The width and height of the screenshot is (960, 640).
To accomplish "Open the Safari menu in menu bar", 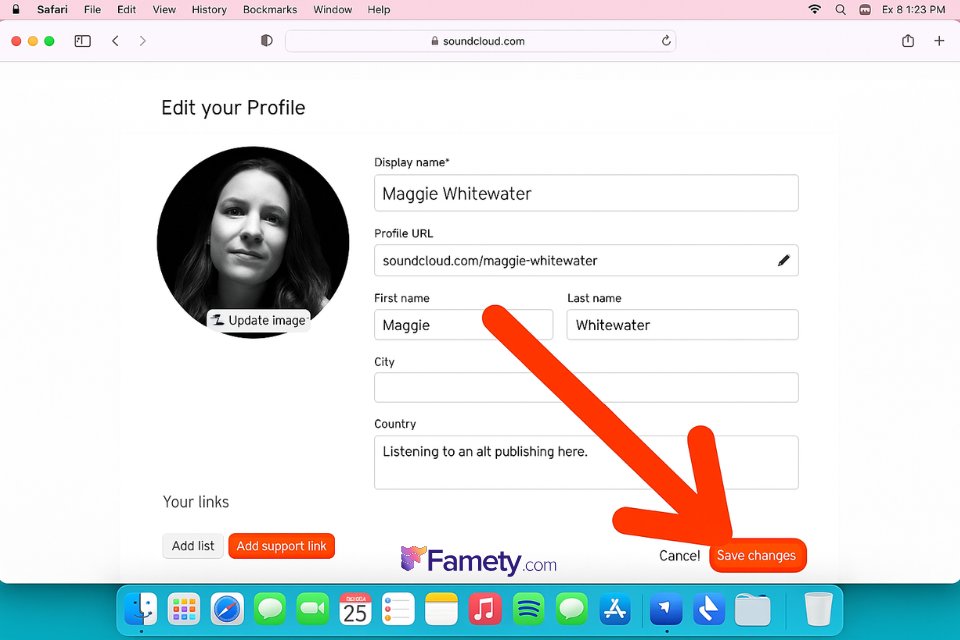I will [52, 9].
